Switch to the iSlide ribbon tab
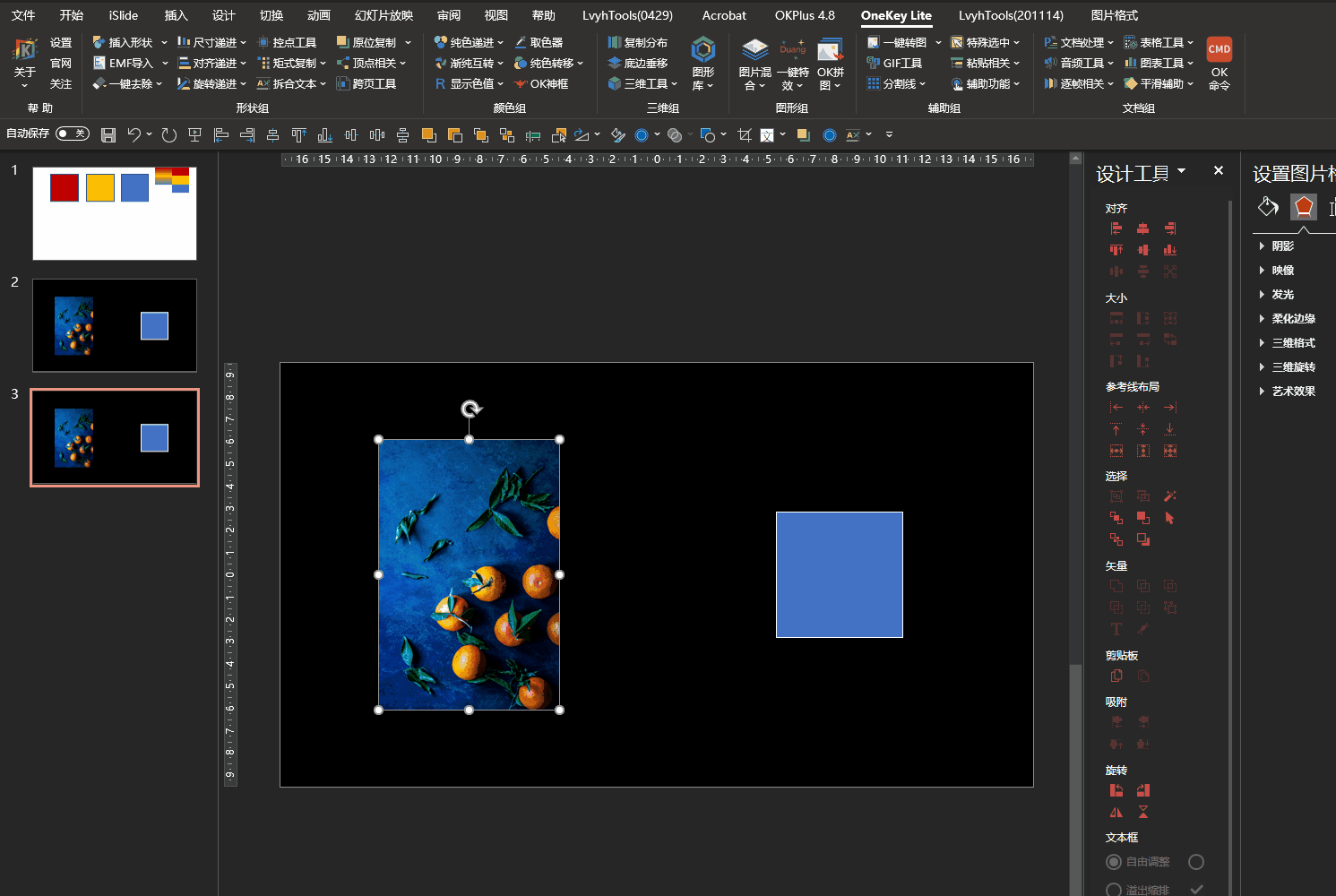 [x=124, y=15]
